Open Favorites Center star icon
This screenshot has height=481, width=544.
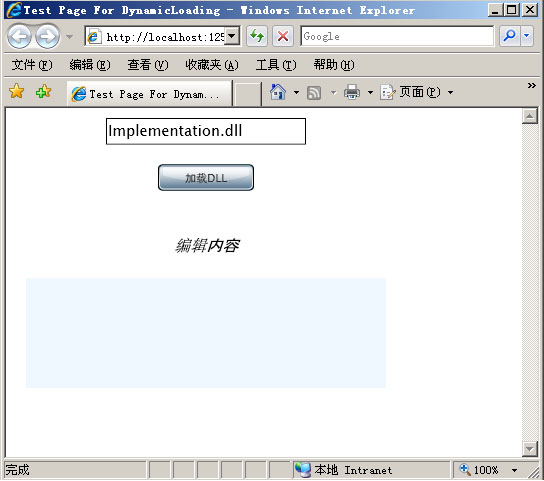tap(16, 92)
